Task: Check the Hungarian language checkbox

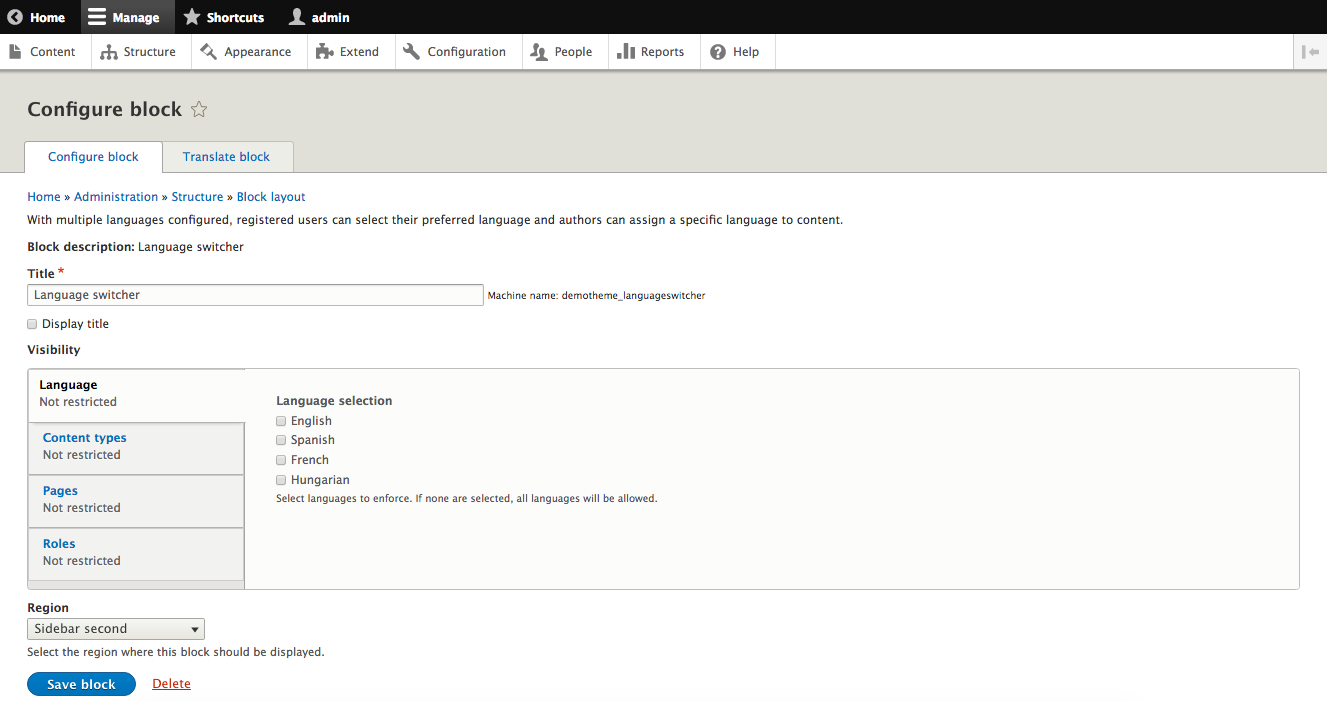Action: (281, 480)
